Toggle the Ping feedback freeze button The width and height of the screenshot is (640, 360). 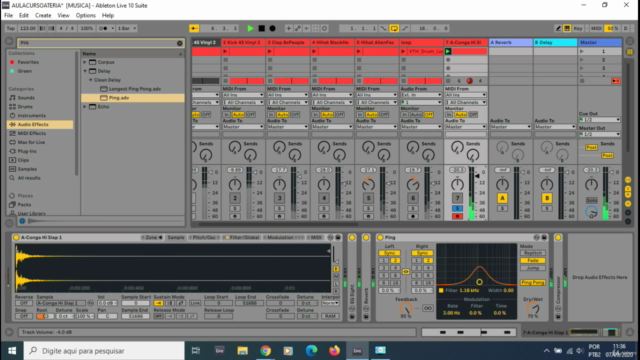coord(427,308)
